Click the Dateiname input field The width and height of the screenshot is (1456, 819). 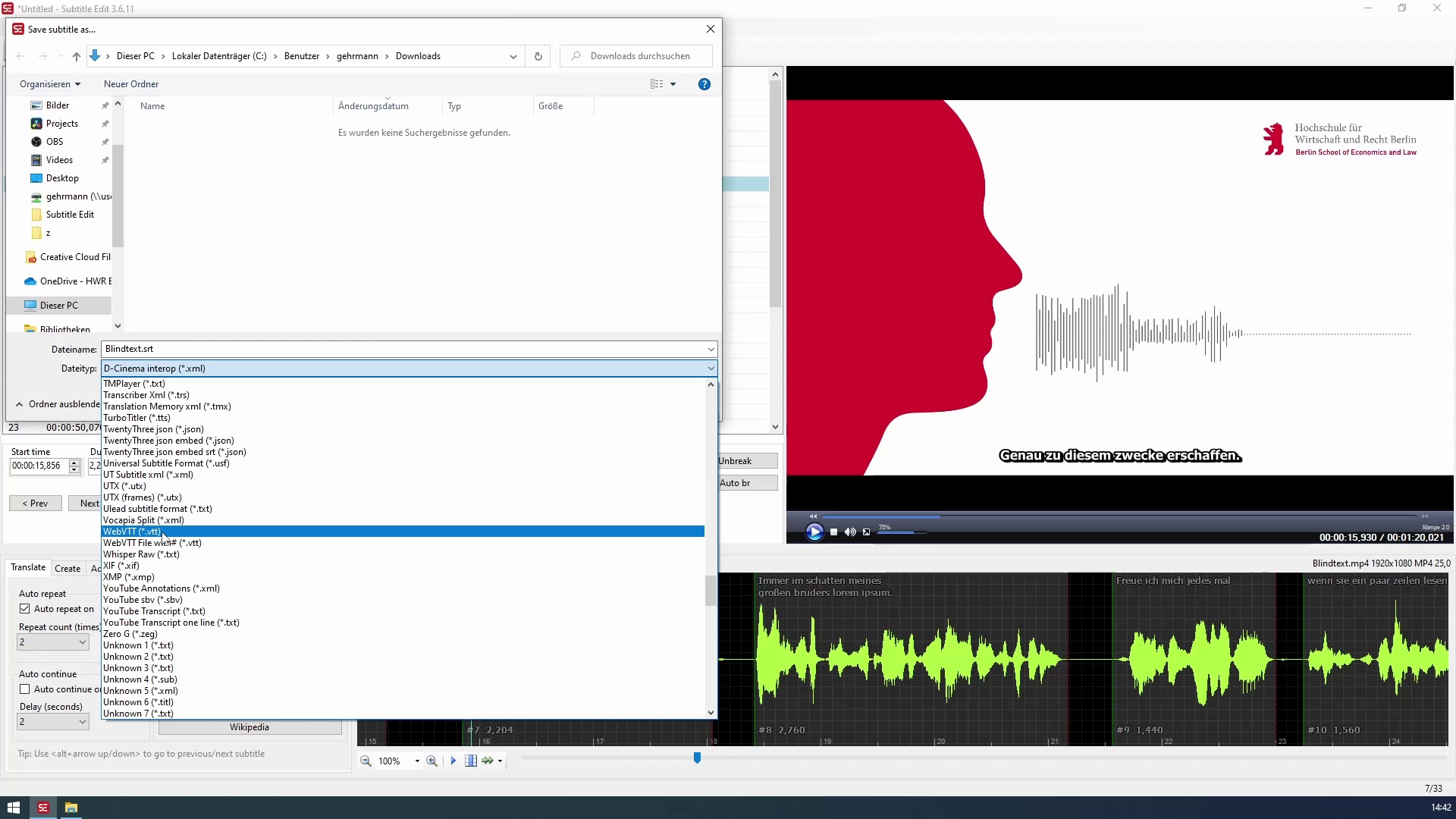click(x=402, y=349)
